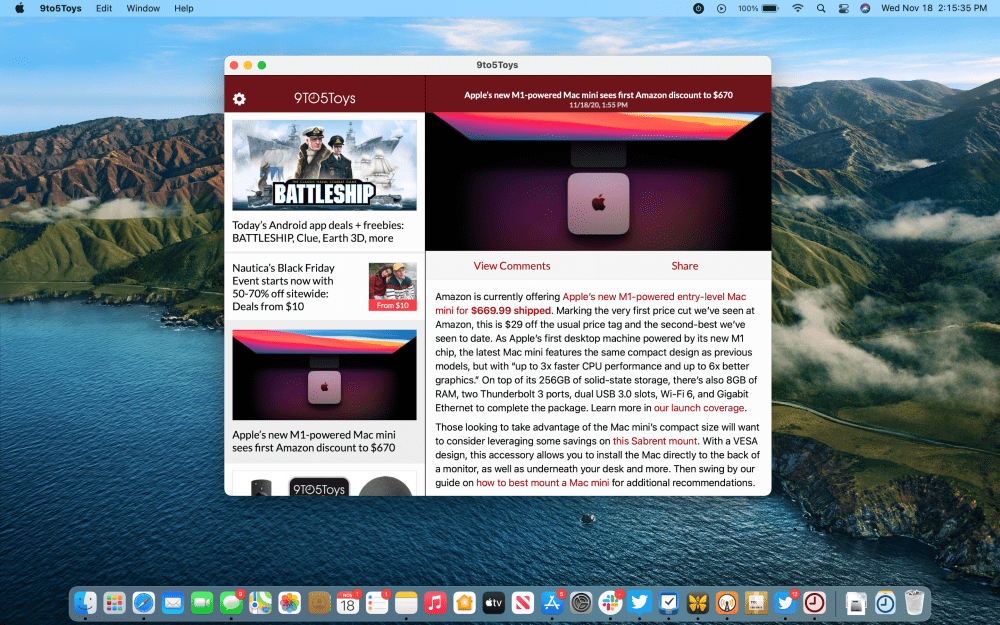Open News from the Dock

click(x=523, y=602)
